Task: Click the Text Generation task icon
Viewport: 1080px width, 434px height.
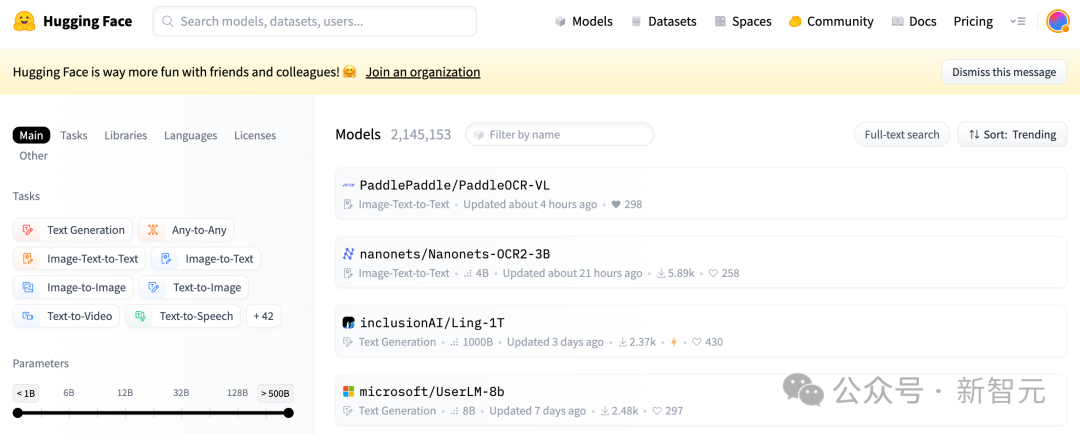Action: pyautogui.click(x=28, y=230)
